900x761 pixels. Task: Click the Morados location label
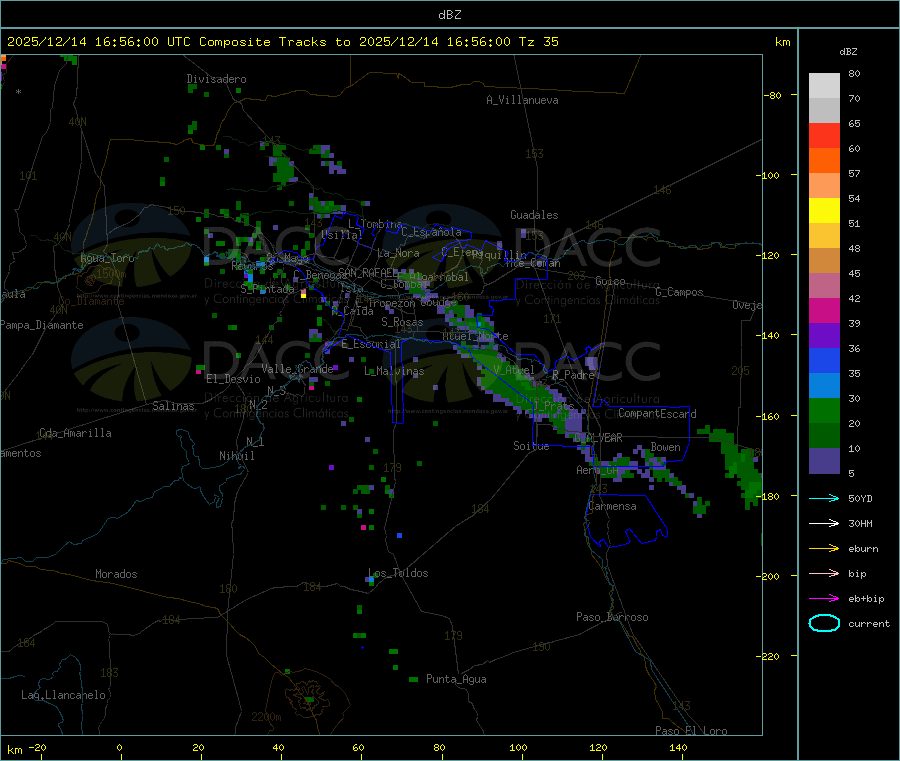[116, 574]
